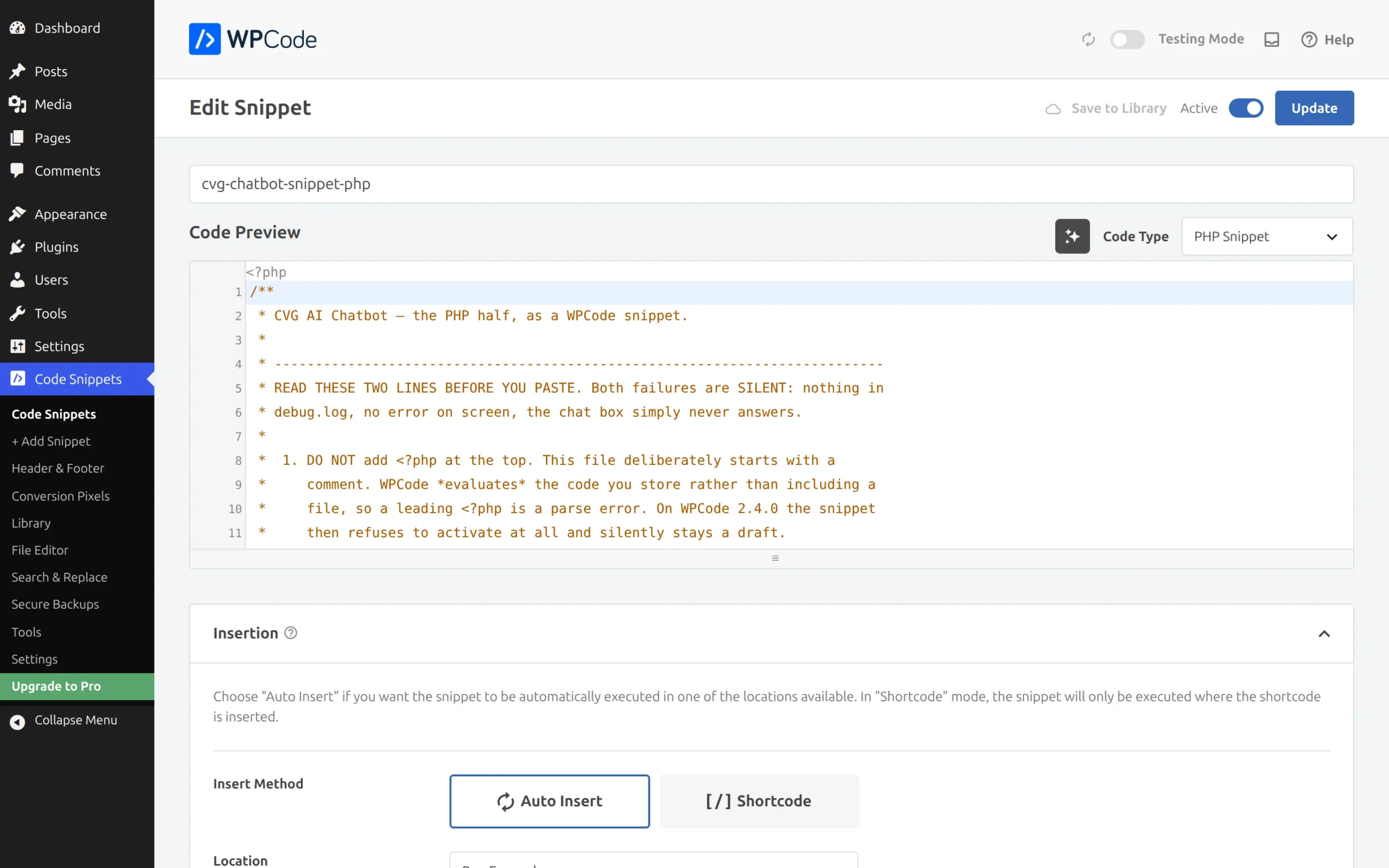Image resolution: width=1389 pixels, height=868 pixels.
Task: Click the Media icon in sidebar
Action: click(x=17, y=104)
